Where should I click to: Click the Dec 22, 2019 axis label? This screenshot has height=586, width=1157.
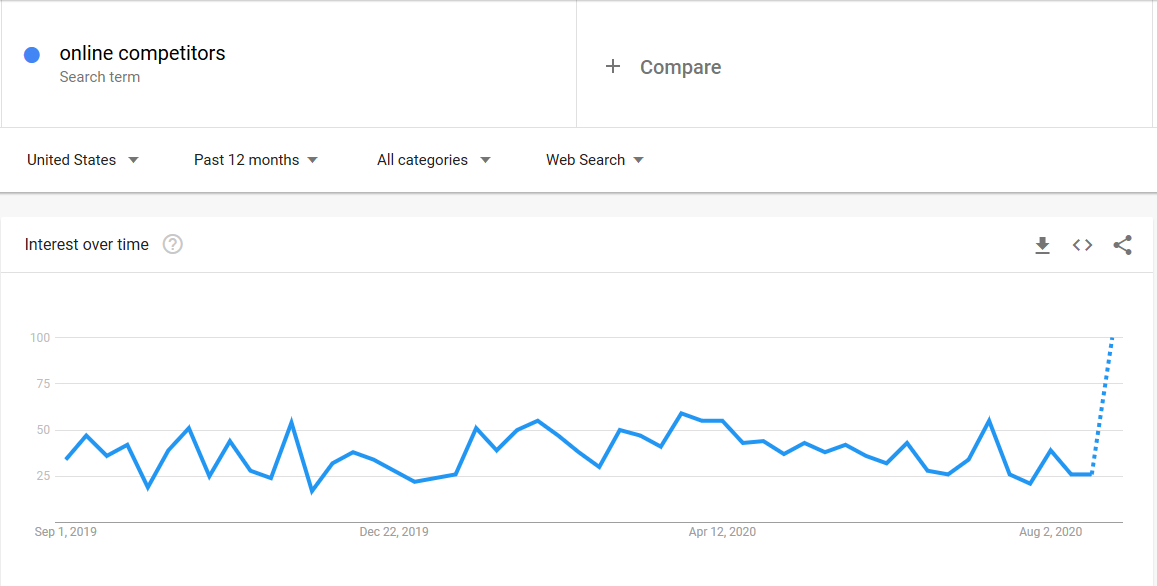pos(394,531)
